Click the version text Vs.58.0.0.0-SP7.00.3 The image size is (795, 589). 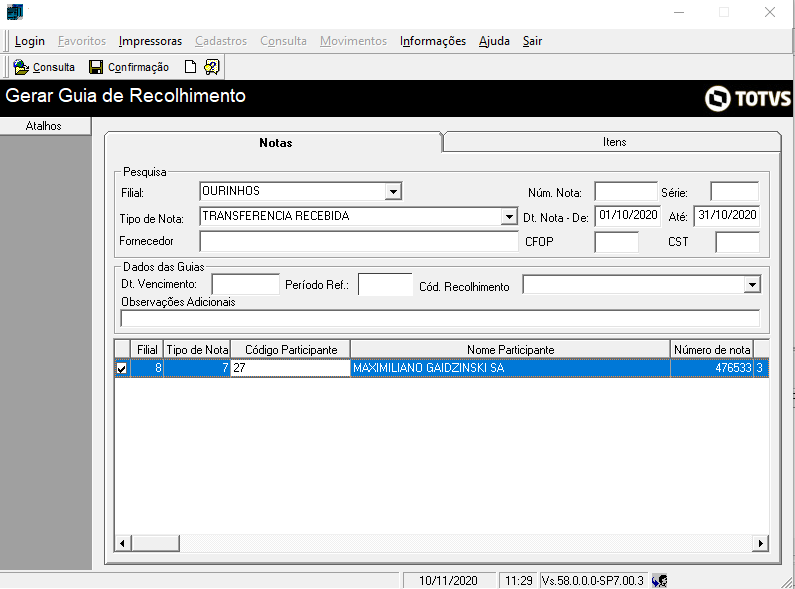[592, 580]
